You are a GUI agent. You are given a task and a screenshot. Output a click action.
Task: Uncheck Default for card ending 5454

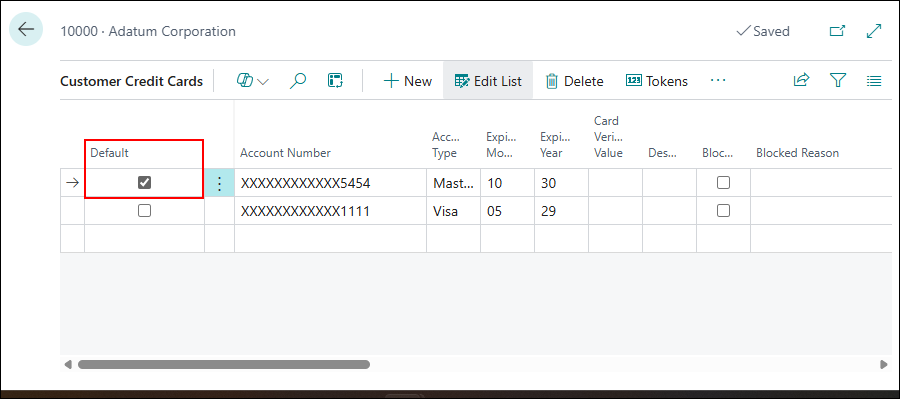click(x=145, y=183)
